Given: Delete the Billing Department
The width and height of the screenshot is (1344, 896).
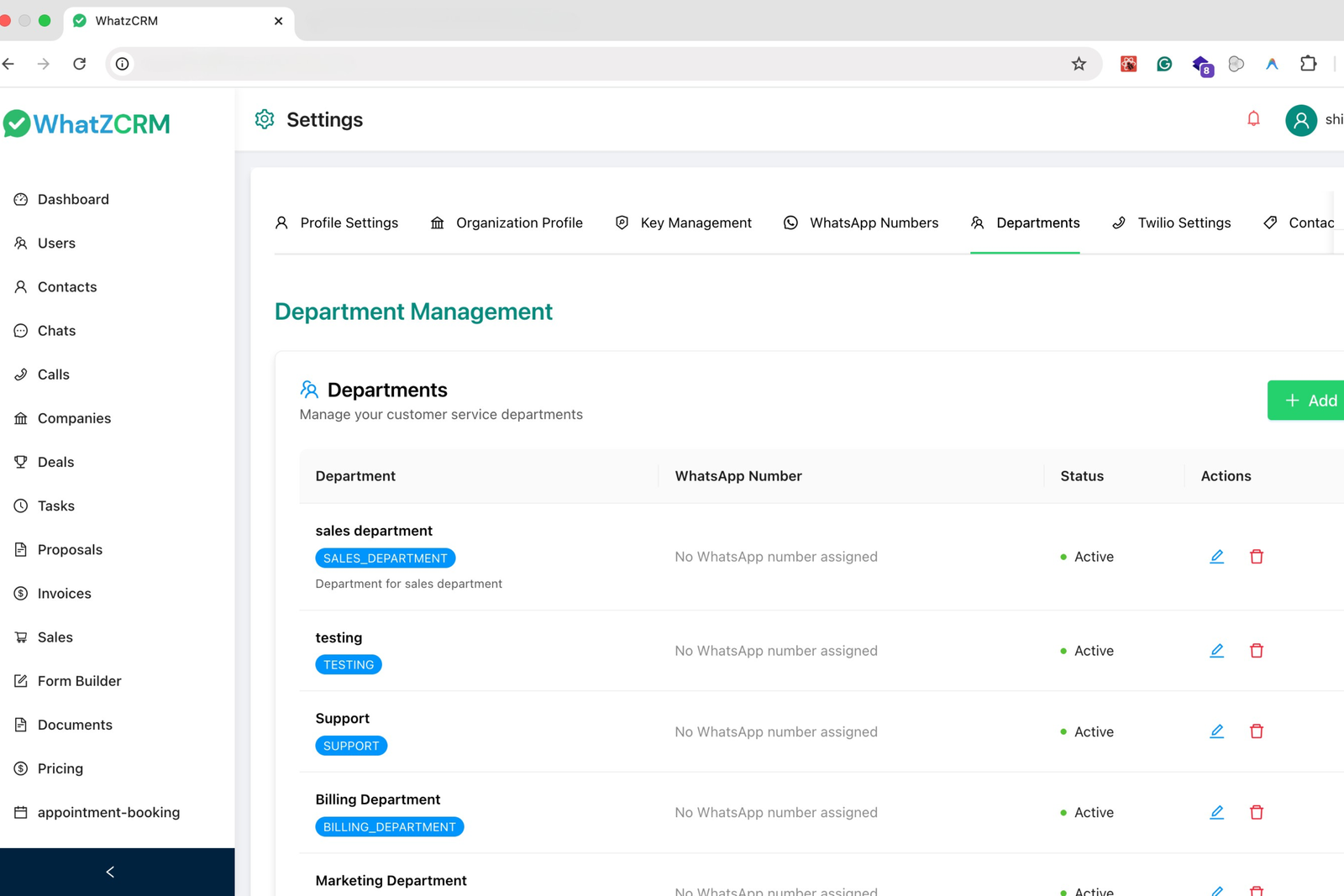Looking at the screenshot, I should pos(1257,812).
